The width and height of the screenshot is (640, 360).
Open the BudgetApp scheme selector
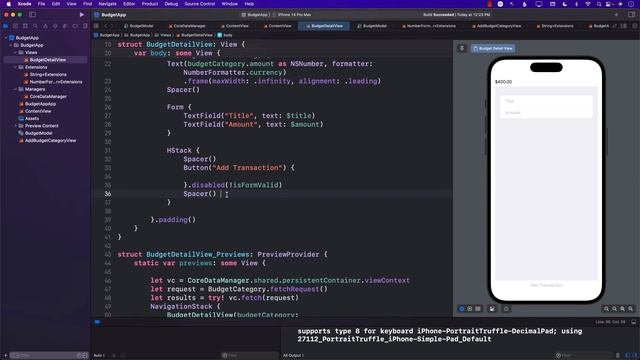[x=255, y=15]
